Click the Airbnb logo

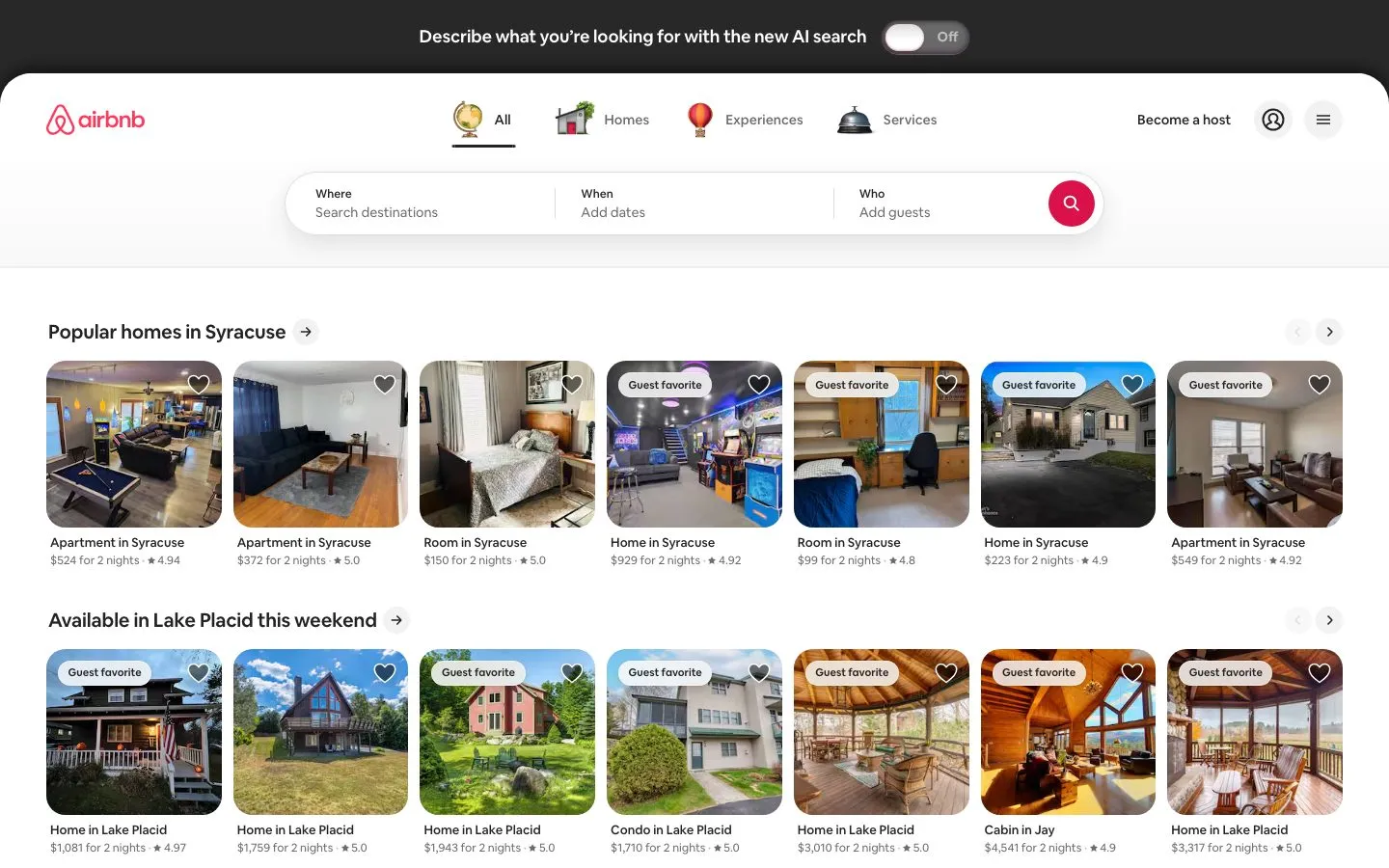click(95, 120)
